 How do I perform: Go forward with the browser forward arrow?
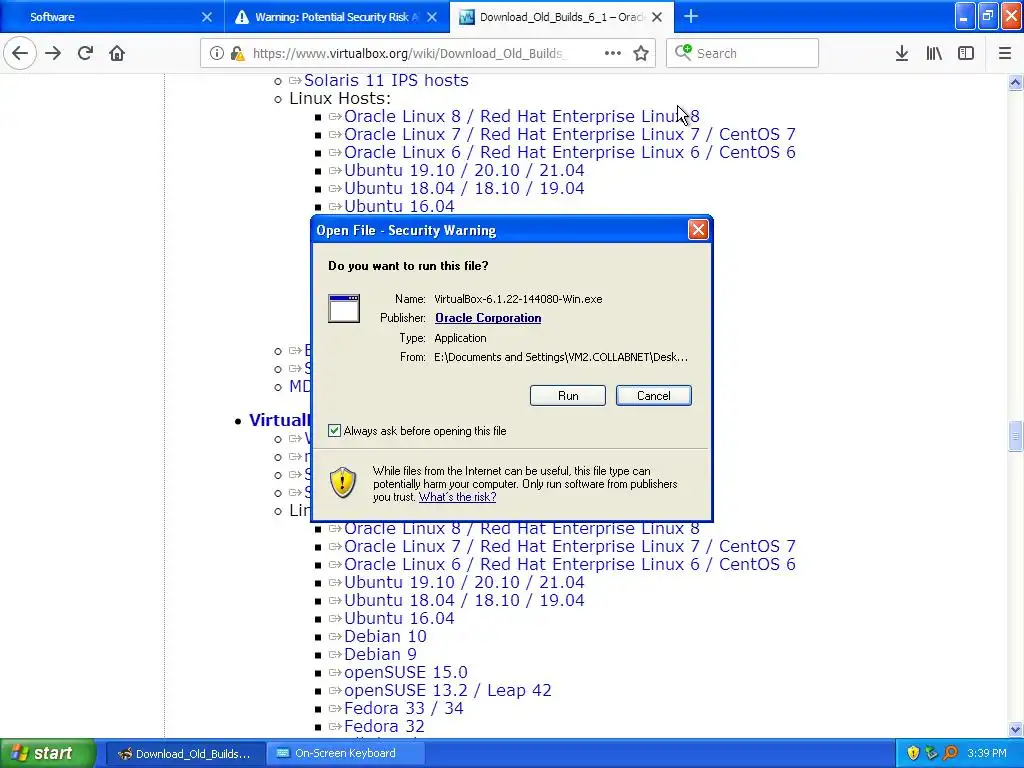click(x=53, y=53)
